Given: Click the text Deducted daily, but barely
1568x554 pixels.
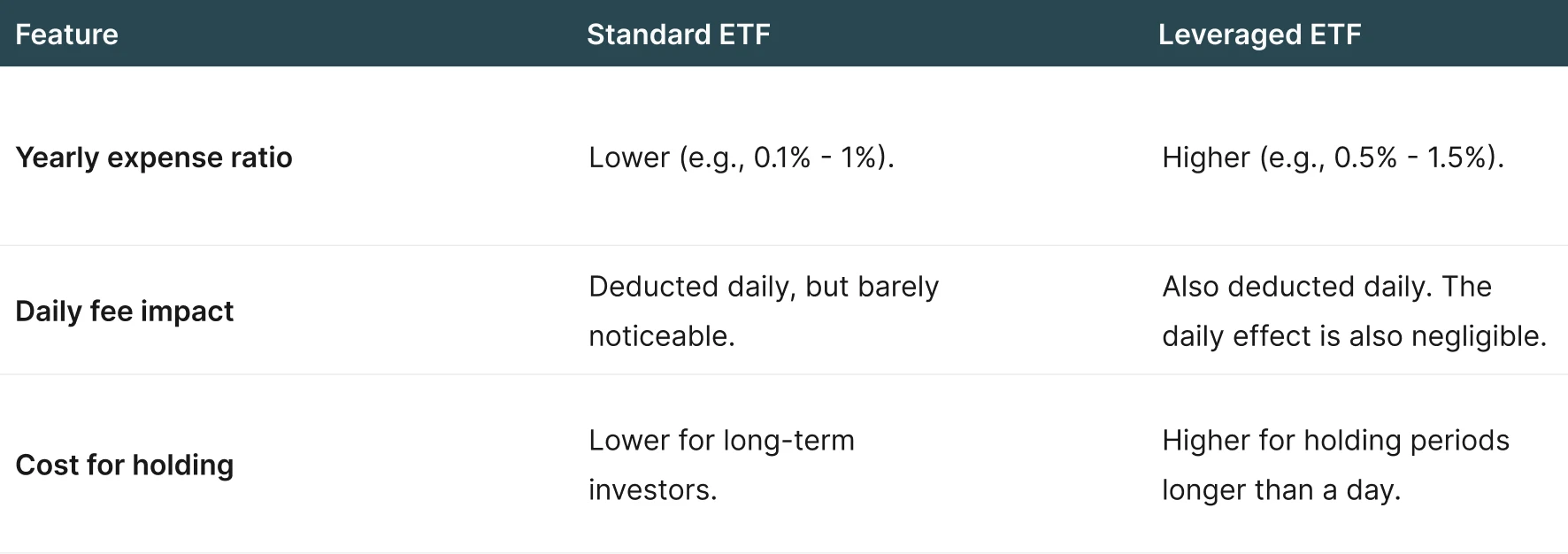Looking at the screenshot, I should coord(763,287).
